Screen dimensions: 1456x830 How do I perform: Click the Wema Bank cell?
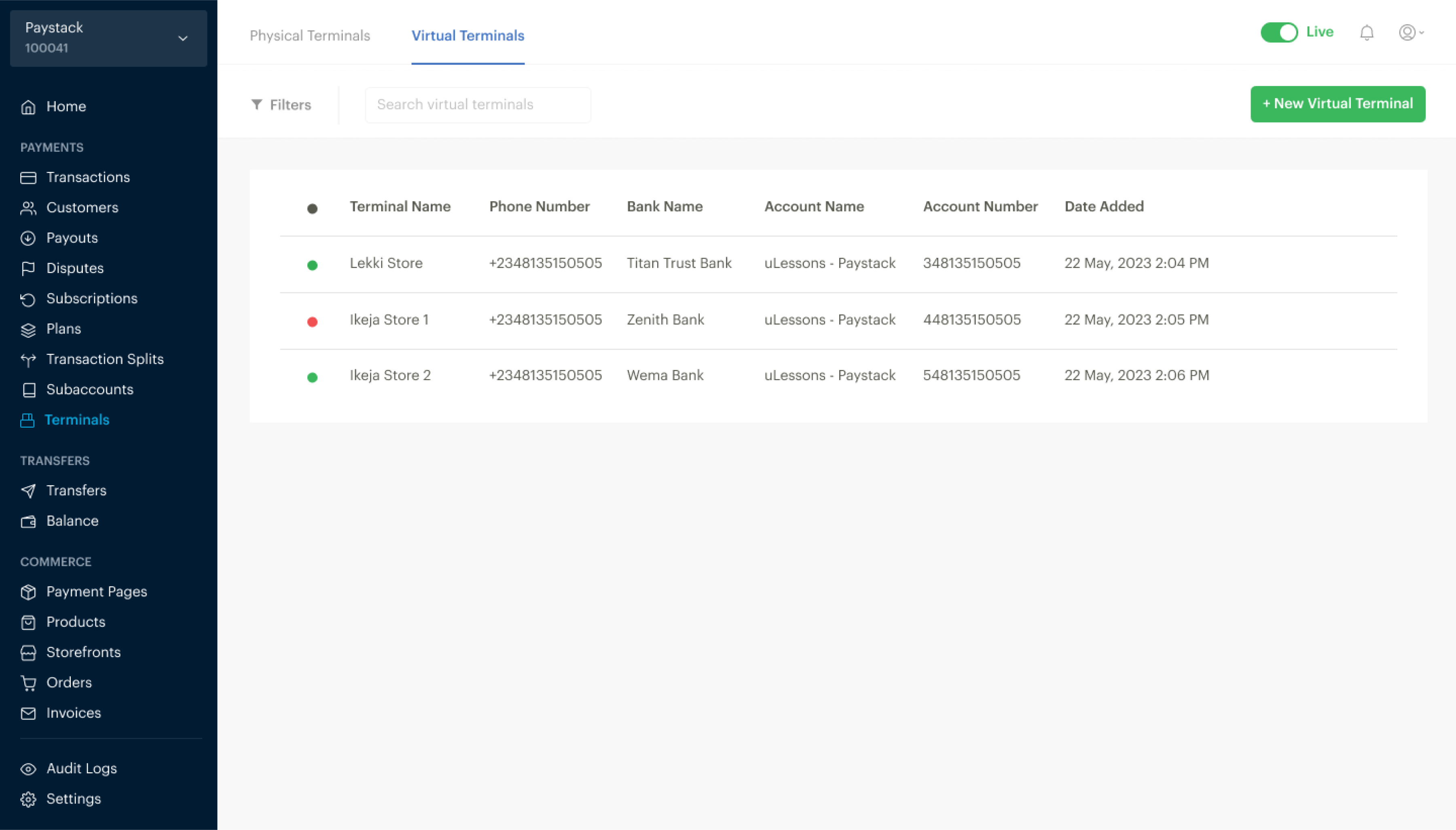click(x=665, y=375)
